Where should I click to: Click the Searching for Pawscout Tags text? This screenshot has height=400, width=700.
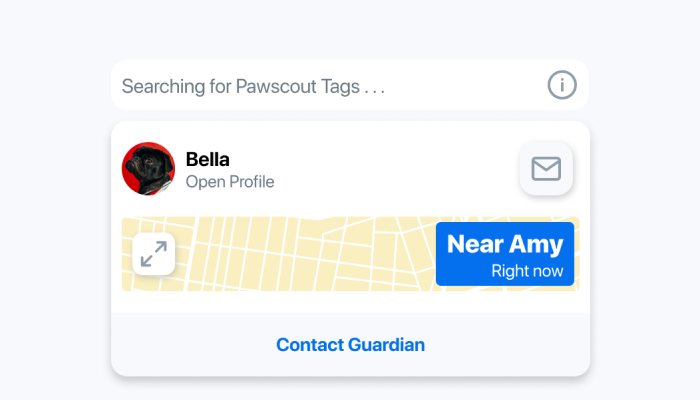[253, 86]
